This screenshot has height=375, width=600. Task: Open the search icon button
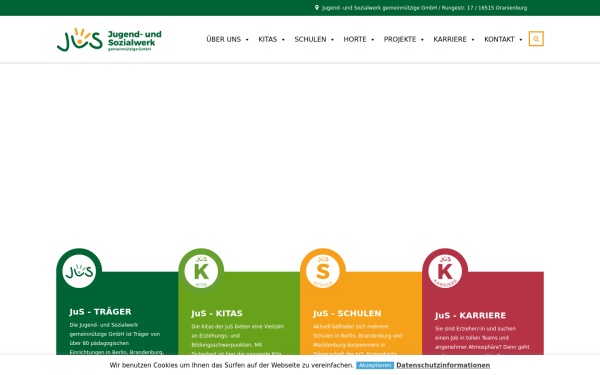[536, 39]
